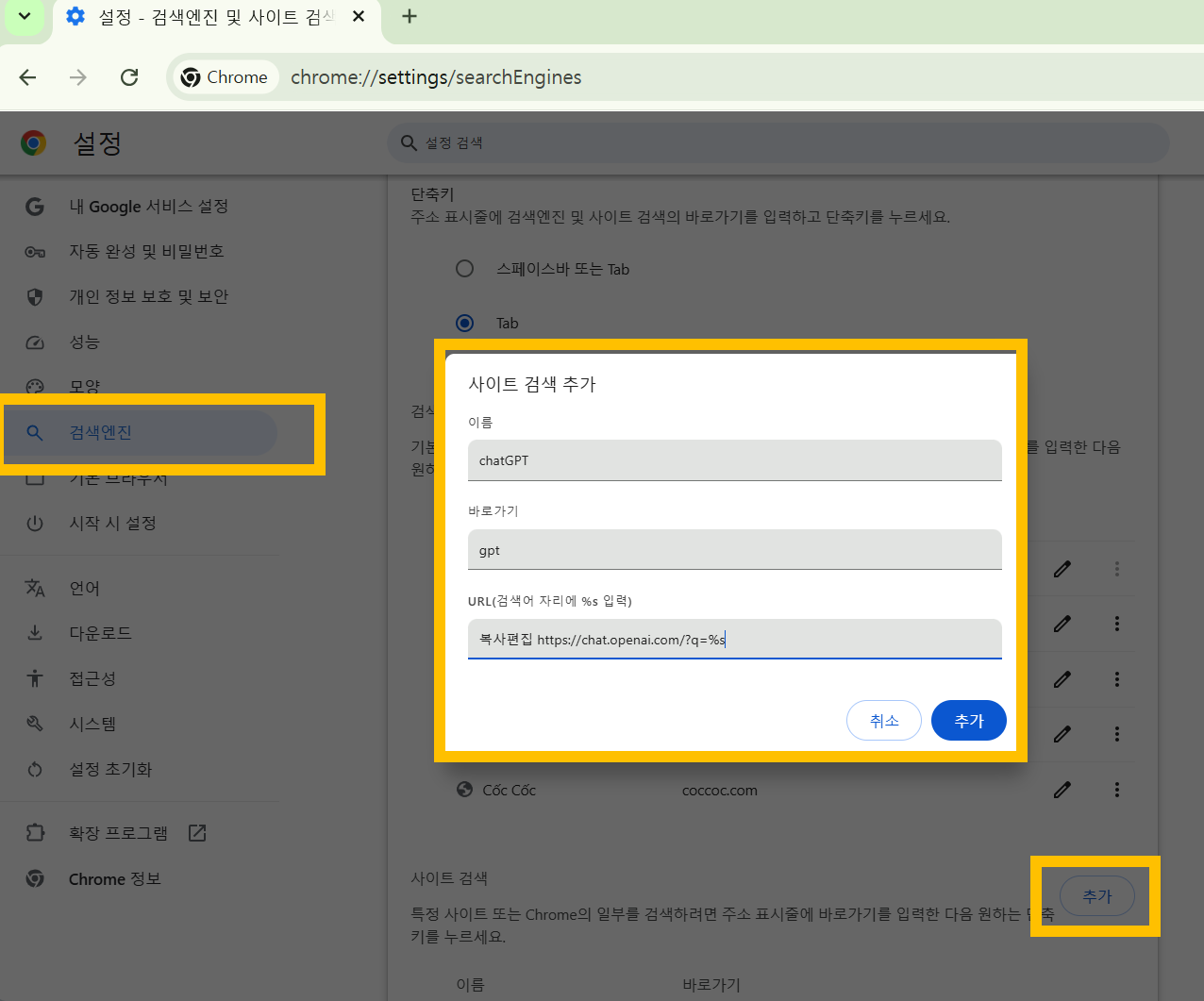Select 검색엔진 in the sidebar
1204x1001 pixels.
[x=140, y=433]
